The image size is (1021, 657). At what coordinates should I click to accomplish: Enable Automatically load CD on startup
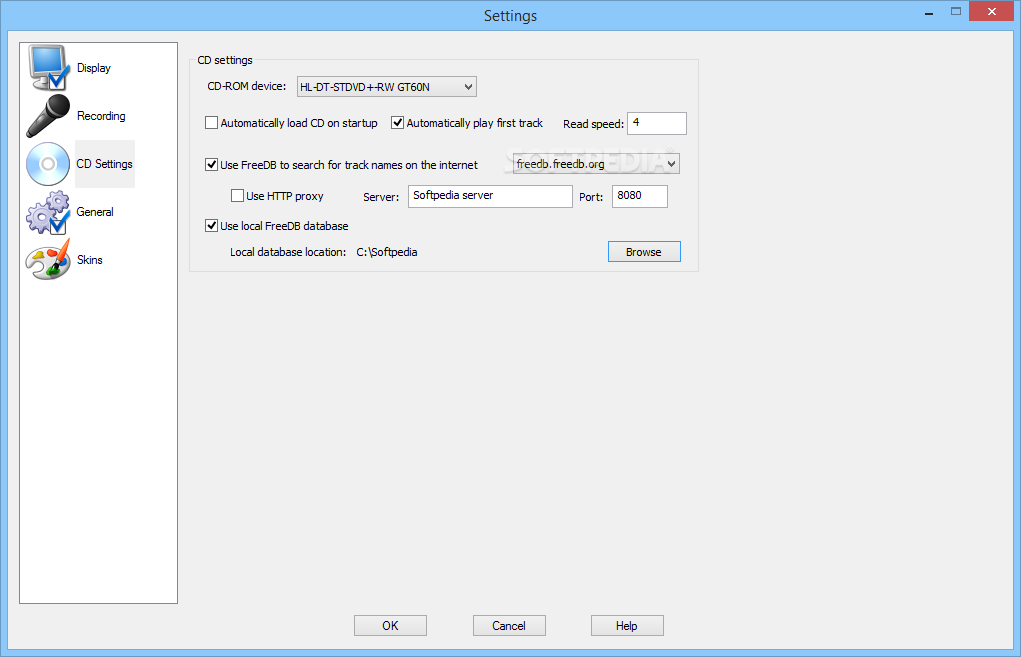212,122
